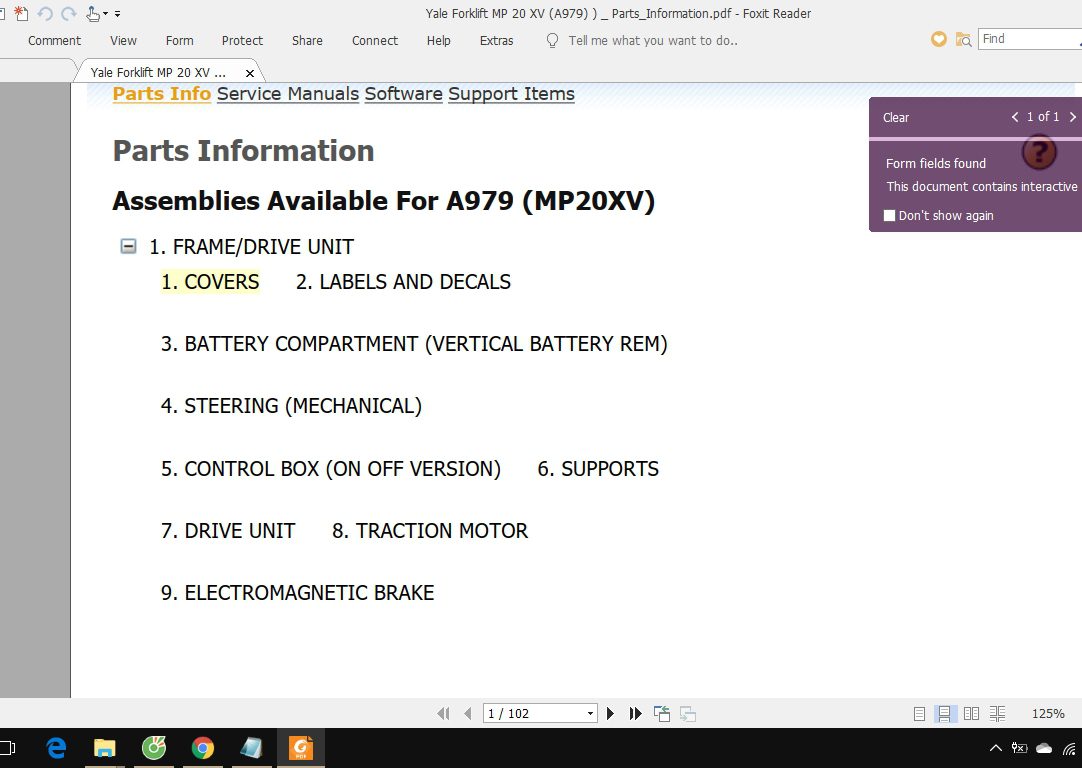Close the Yale Forklift document tab

pos(250,73)
